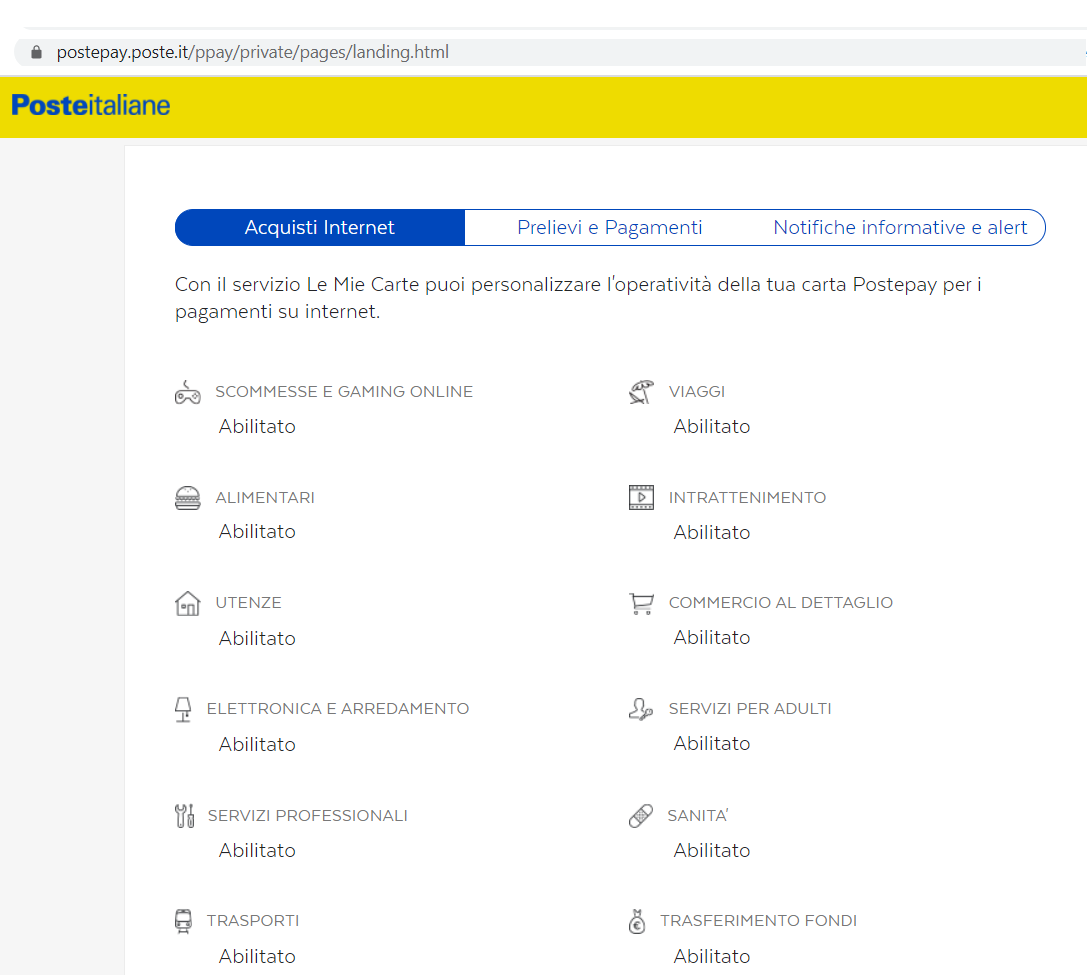Viewport: 1087px width, 975px height.
Task: Click Abilitato status under Trasferimento Fondi
Action: [712, 957]
